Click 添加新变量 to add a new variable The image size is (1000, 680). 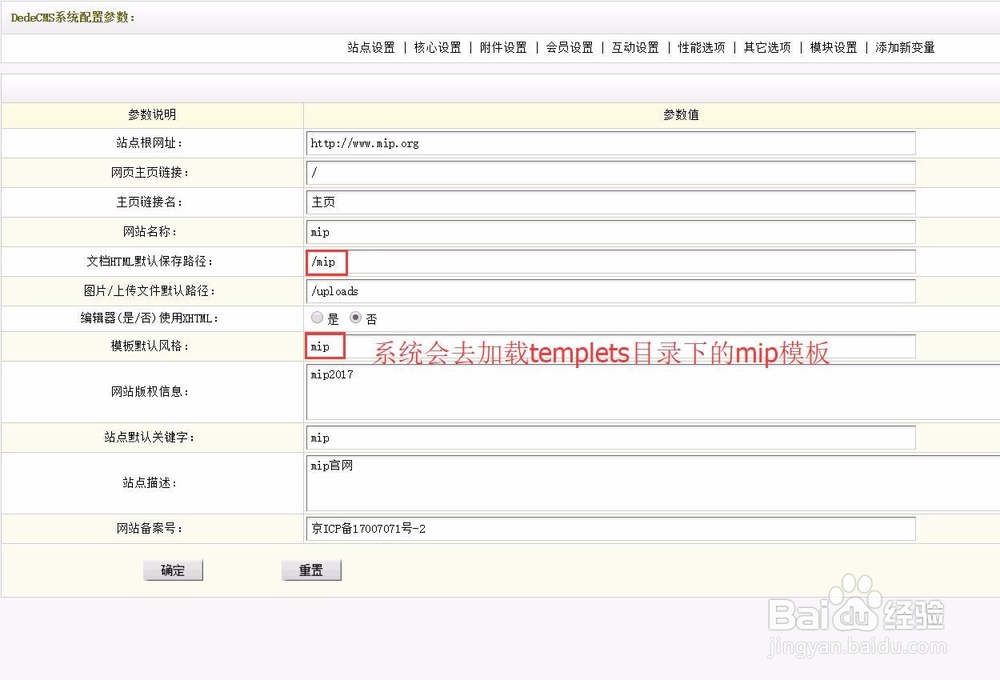pyautogui.click(x=903, y=47)
